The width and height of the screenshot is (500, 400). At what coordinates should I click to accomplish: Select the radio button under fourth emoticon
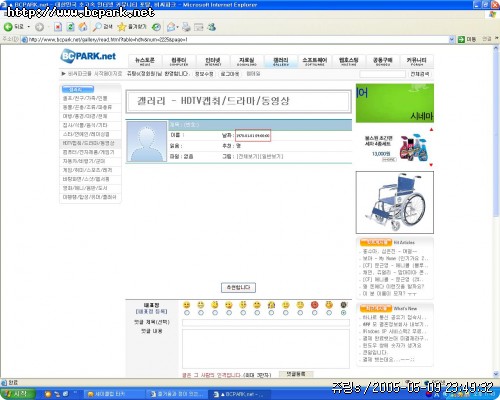tap(229, 313)
